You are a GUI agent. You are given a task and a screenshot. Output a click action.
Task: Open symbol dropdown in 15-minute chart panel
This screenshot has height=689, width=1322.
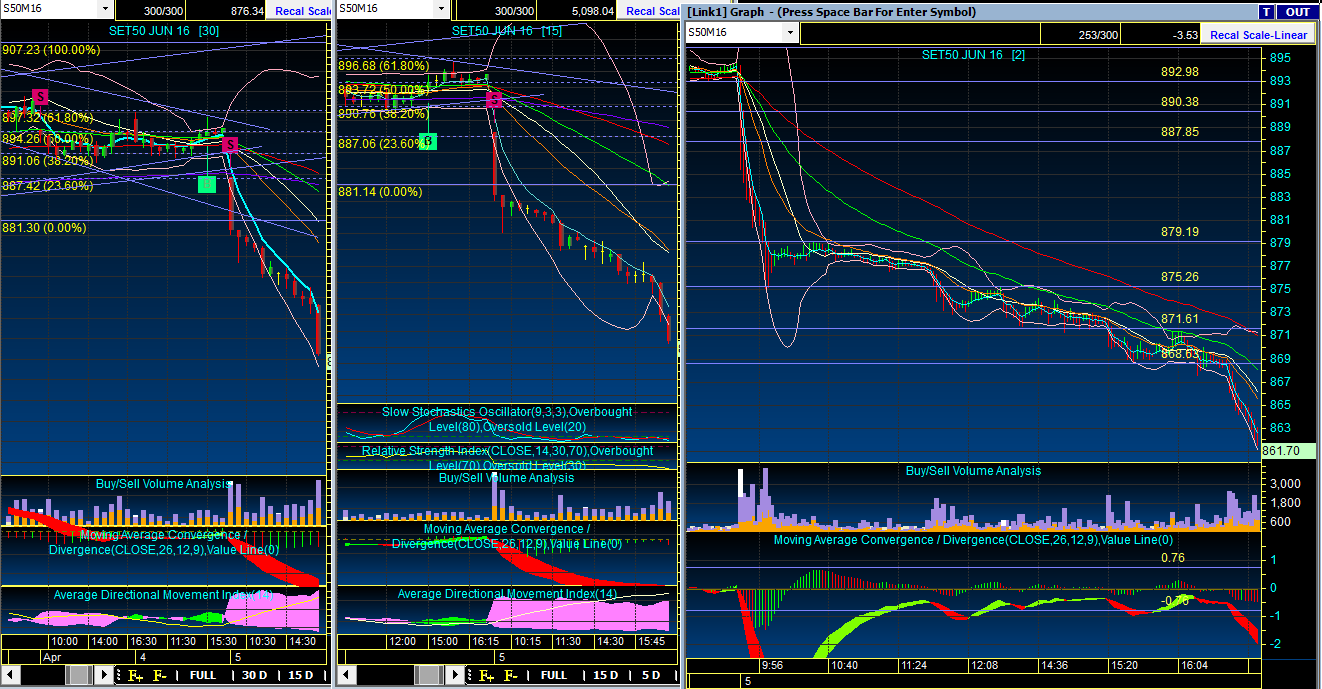443,8
